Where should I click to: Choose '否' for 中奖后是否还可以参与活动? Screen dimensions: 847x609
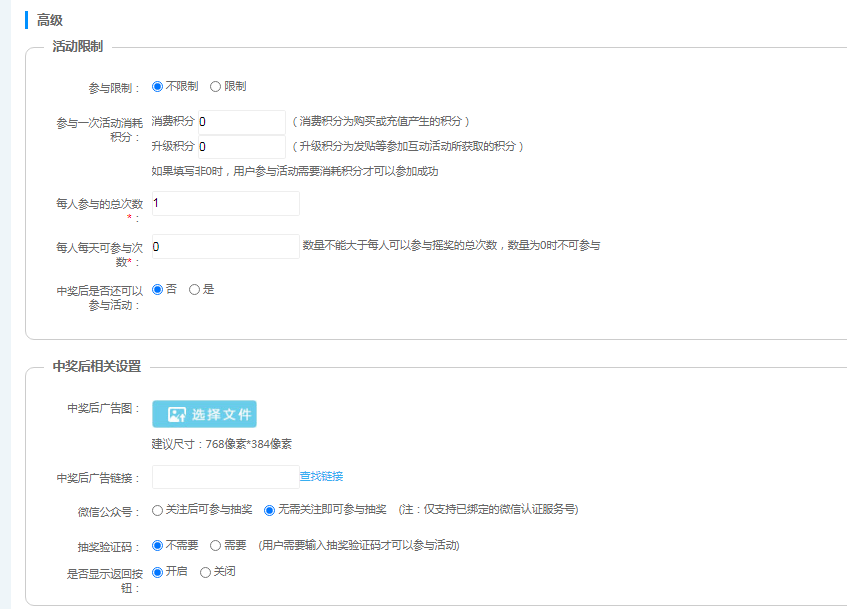158,290
